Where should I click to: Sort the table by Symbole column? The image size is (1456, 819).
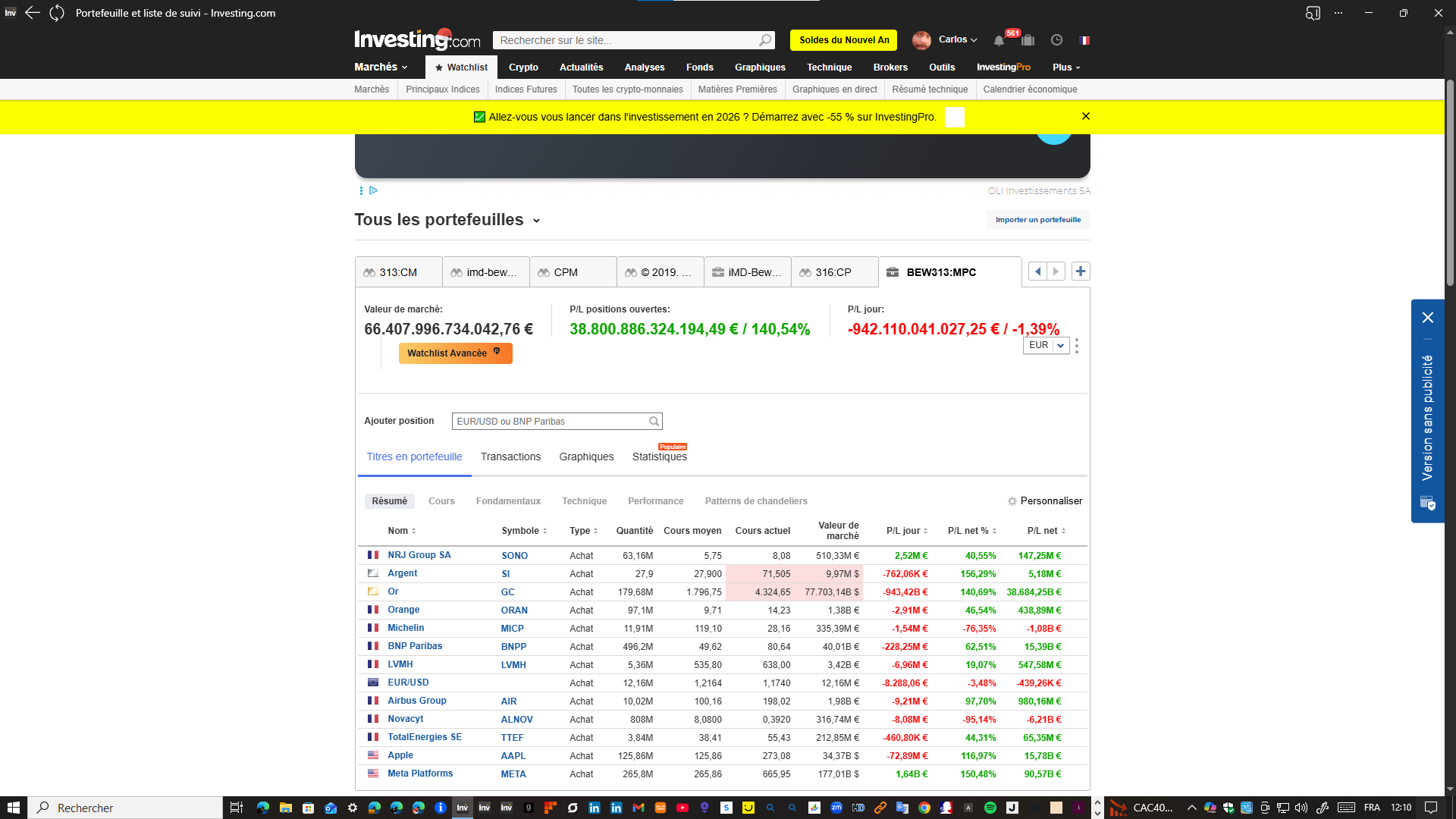pos(524,531)
